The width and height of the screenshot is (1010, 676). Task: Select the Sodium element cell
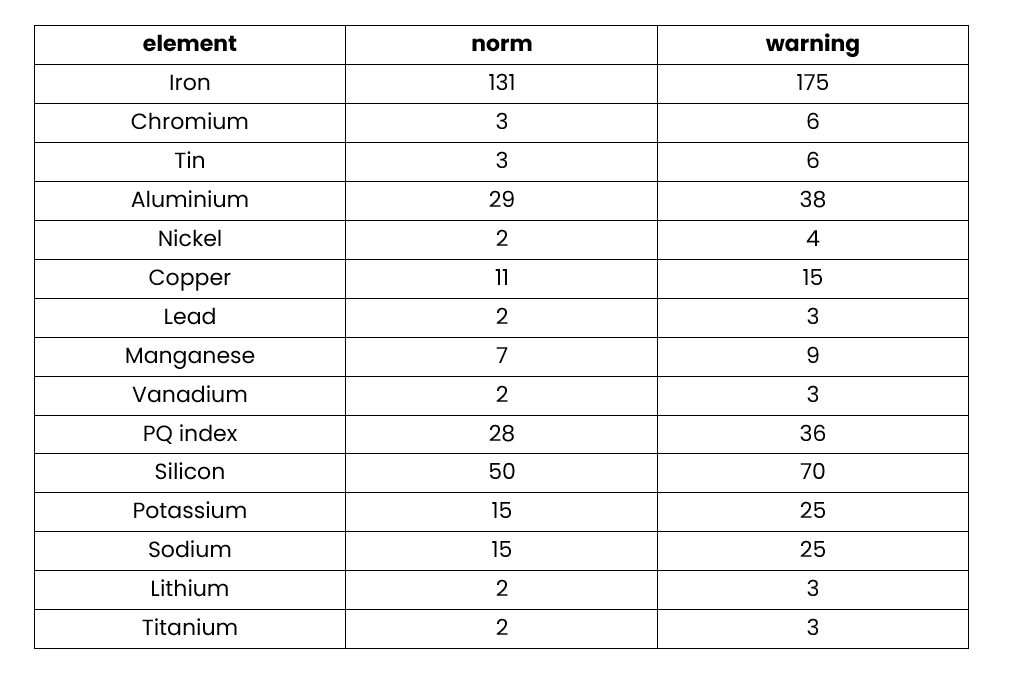tap(190, 550)
